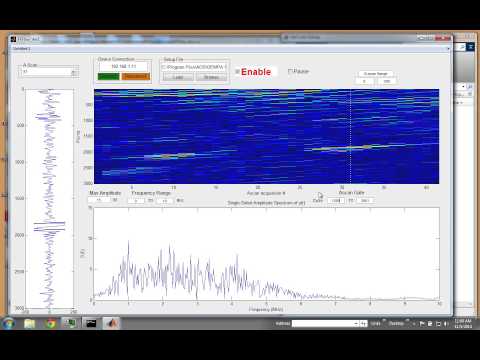This screenshot has width=480, height=360.
Task: Click the taskbar Address input field
Action: 323,324
